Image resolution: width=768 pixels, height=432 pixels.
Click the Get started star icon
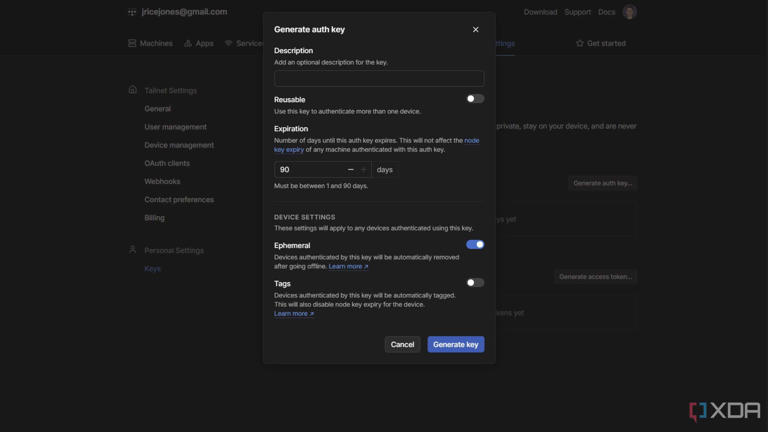[x=580, y=44]
